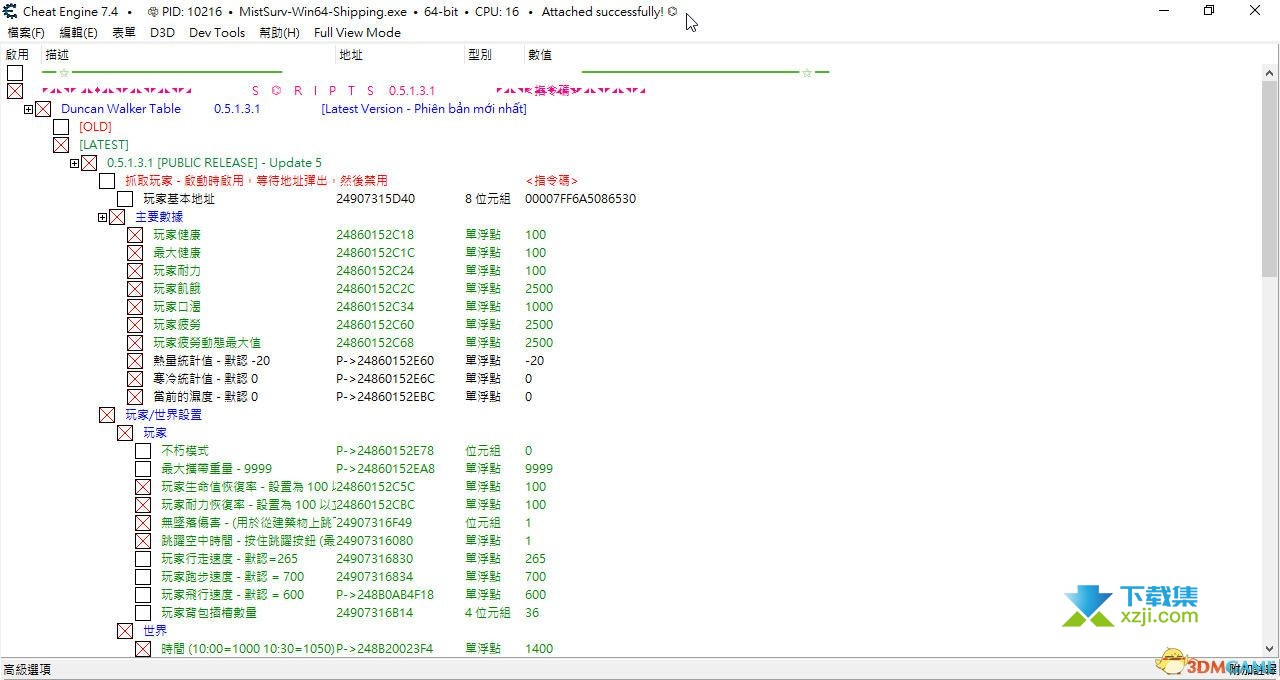
Task: Enable the 最大攜帶重量 - 9999 checkbox
Action: pos(143,469)
